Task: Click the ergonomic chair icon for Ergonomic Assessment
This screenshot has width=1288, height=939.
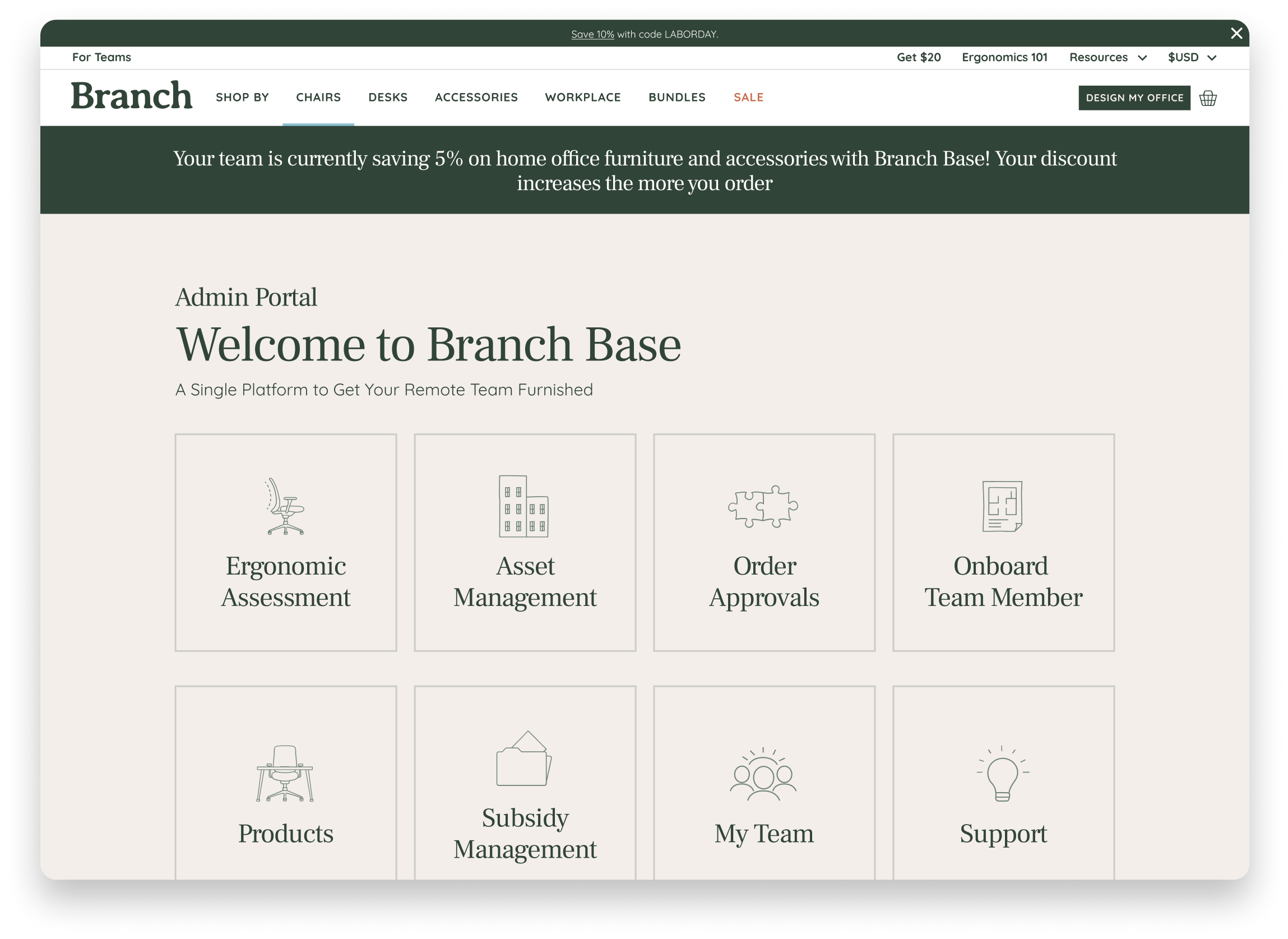Action: (285, 506)
